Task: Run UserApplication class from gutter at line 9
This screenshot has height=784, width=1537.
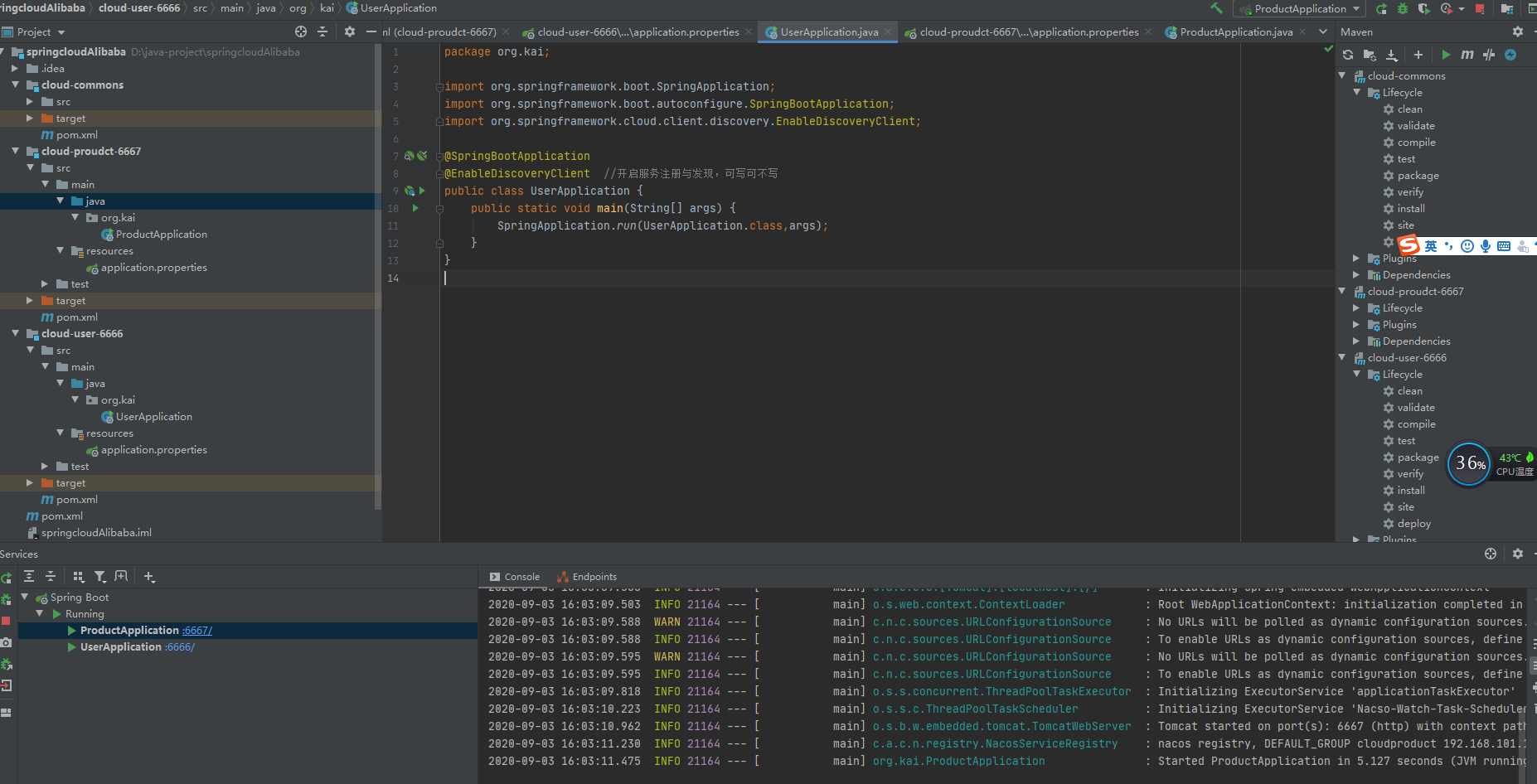Action: click(x=422, y=191)
